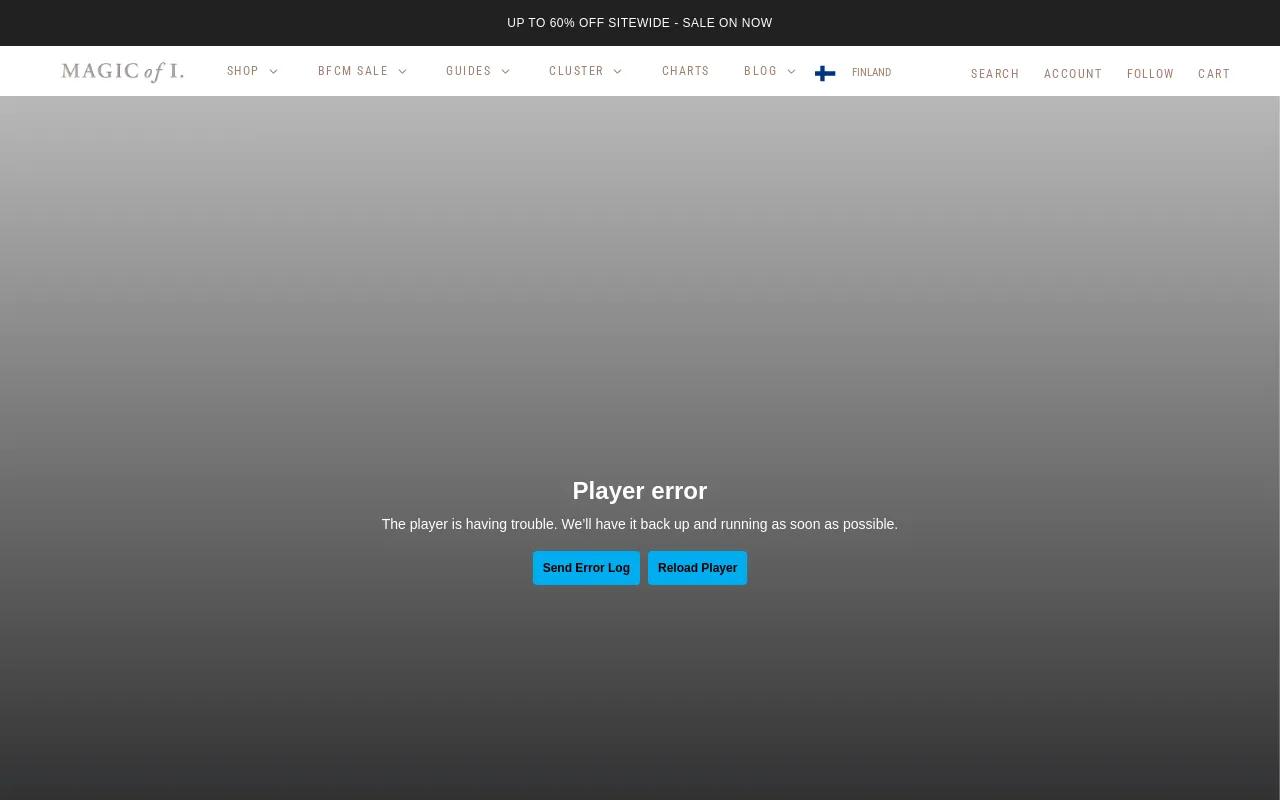Click the Follow link

(x=1150, y=74)
